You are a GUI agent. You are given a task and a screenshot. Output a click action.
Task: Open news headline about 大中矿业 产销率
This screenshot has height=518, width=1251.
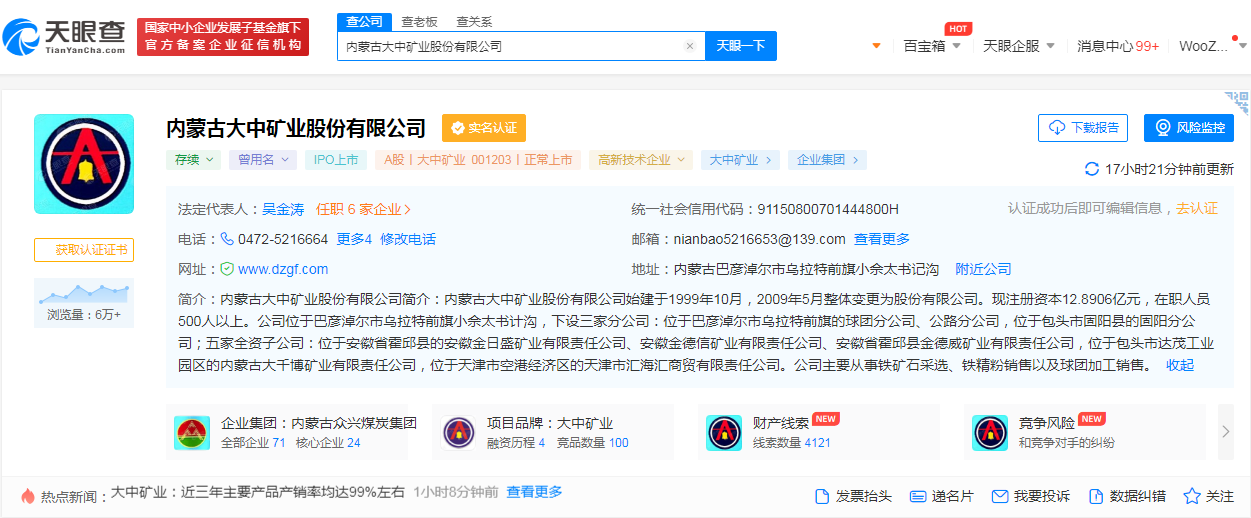pos(258,492)
